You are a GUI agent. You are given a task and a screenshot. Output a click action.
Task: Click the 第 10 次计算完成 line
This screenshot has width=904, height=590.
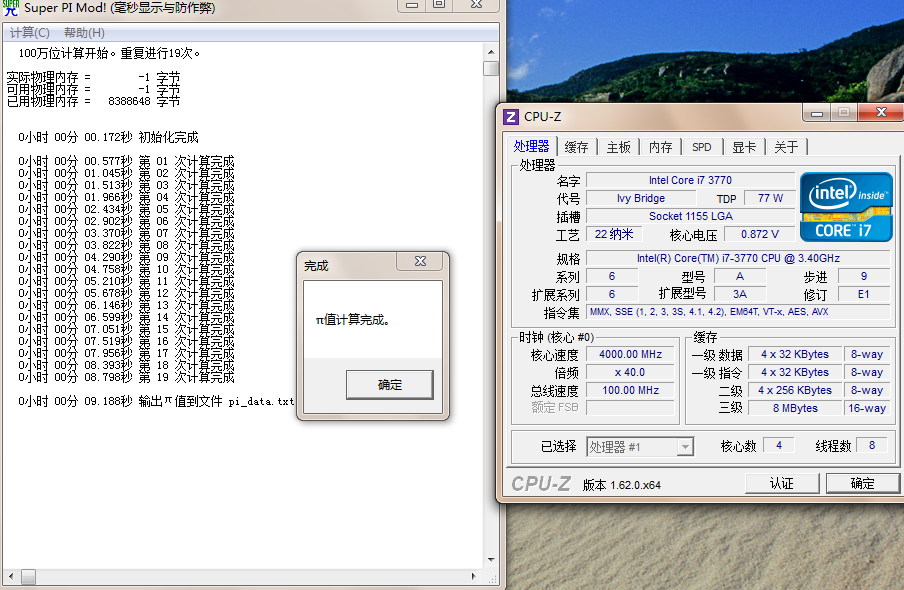pyautogui.click(x=126, y=269)
